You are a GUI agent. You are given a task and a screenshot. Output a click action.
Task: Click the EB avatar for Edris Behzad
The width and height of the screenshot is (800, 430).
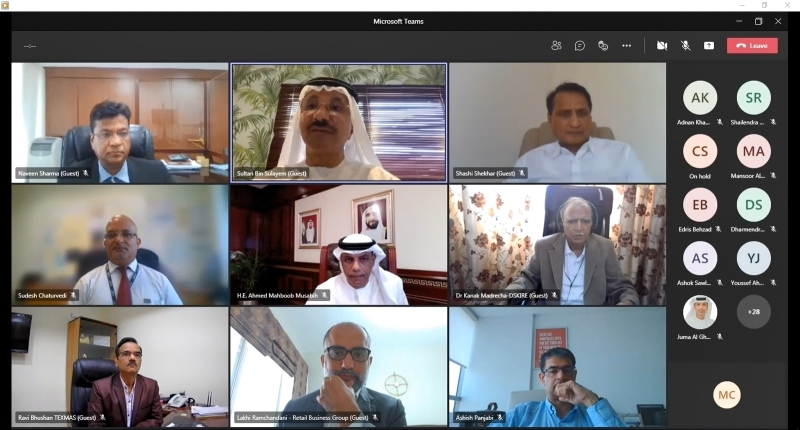(700, 204)
